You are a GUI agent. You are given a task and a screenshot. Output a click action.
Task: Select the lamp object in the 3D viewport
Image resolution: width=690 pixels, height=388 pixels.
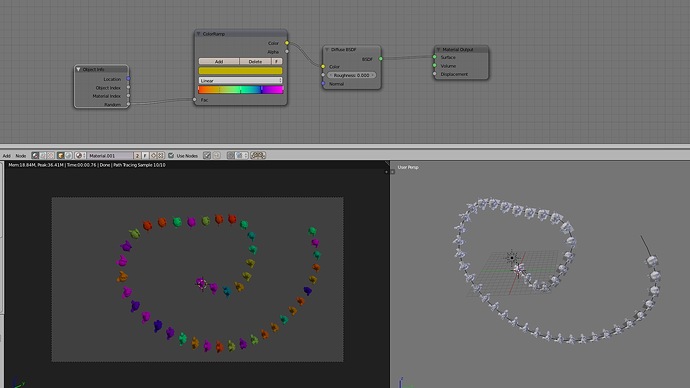click(x=512, y=257)
